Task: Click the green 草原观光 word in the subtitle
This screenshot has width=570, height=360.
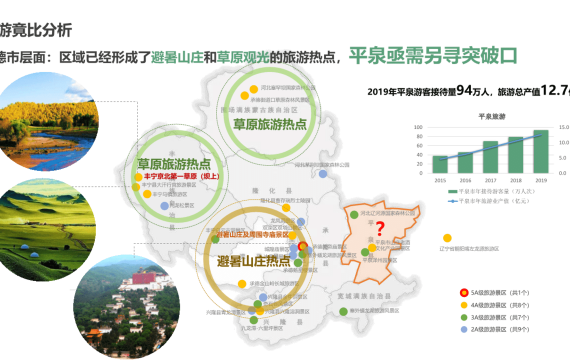Action: [x=243, y=57]
